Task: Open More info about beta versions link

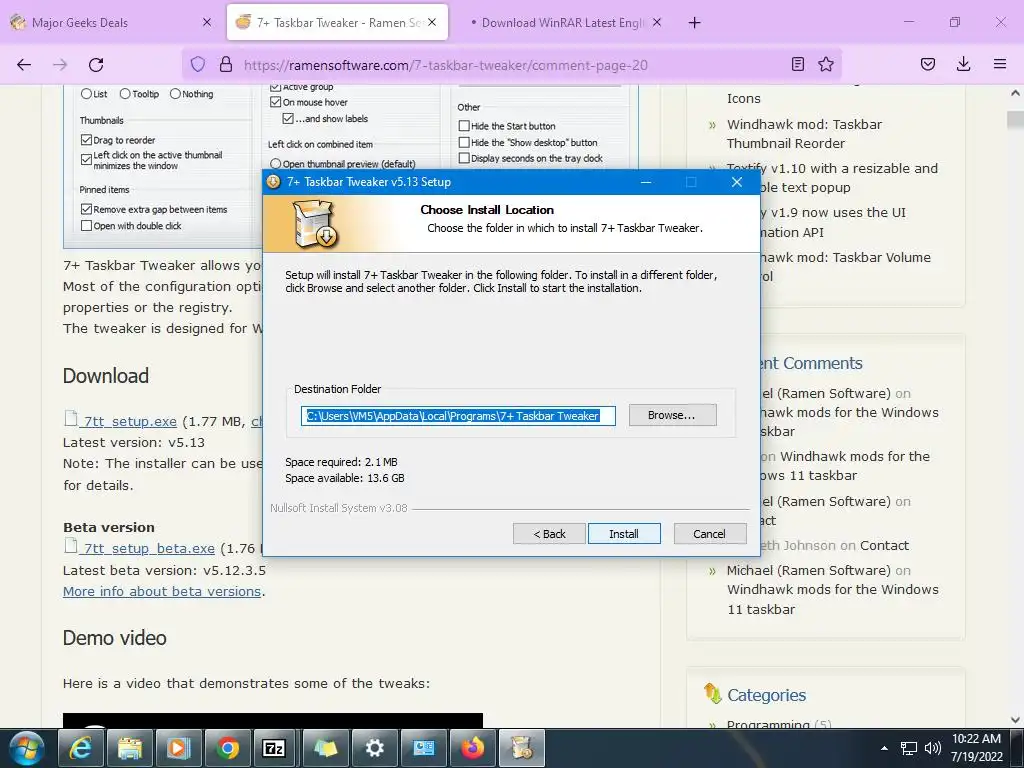Action: (162, 591)
